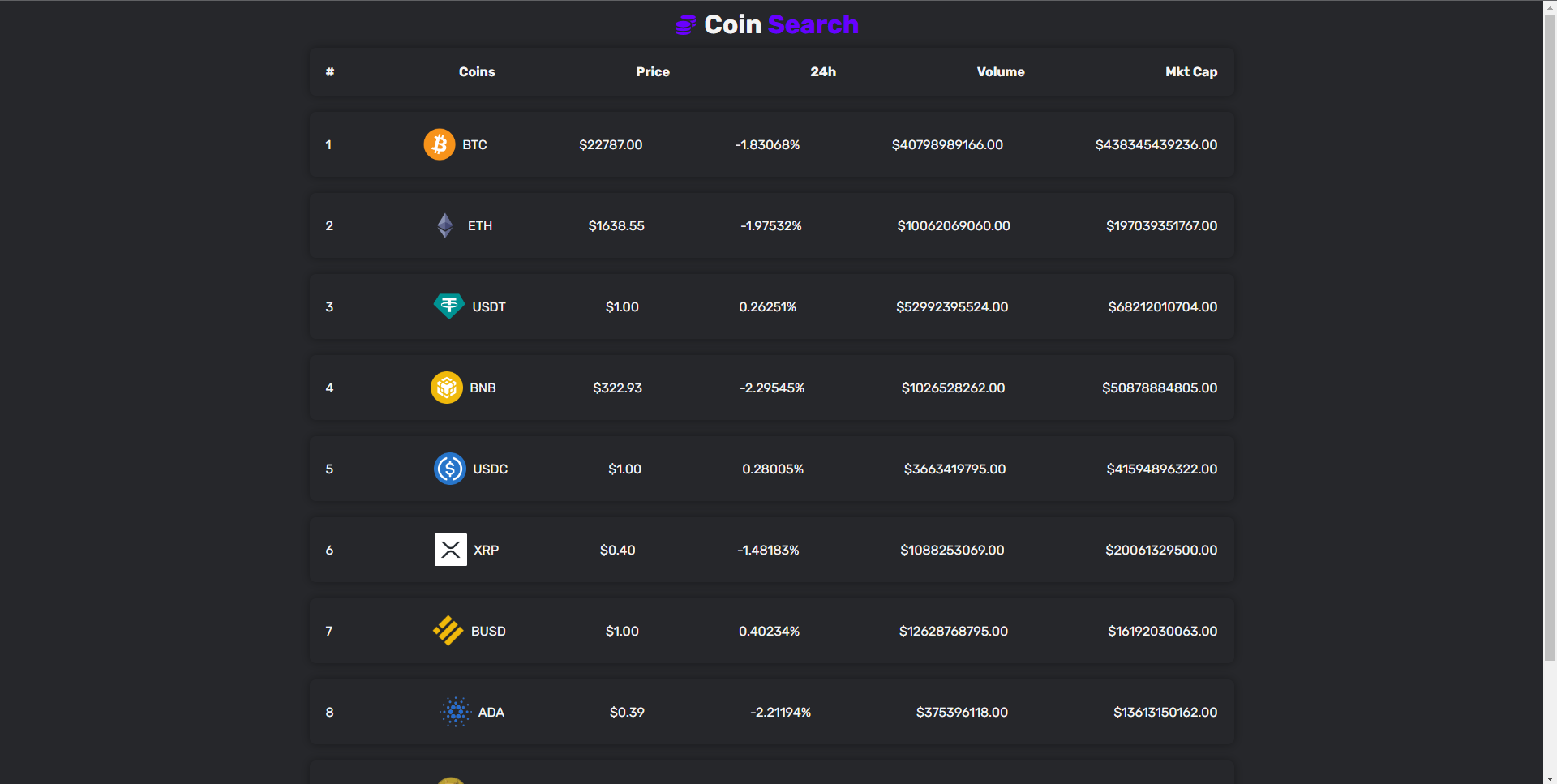Click the Volume column header
The image size is (1557, 784).
tap(1000, 71)
